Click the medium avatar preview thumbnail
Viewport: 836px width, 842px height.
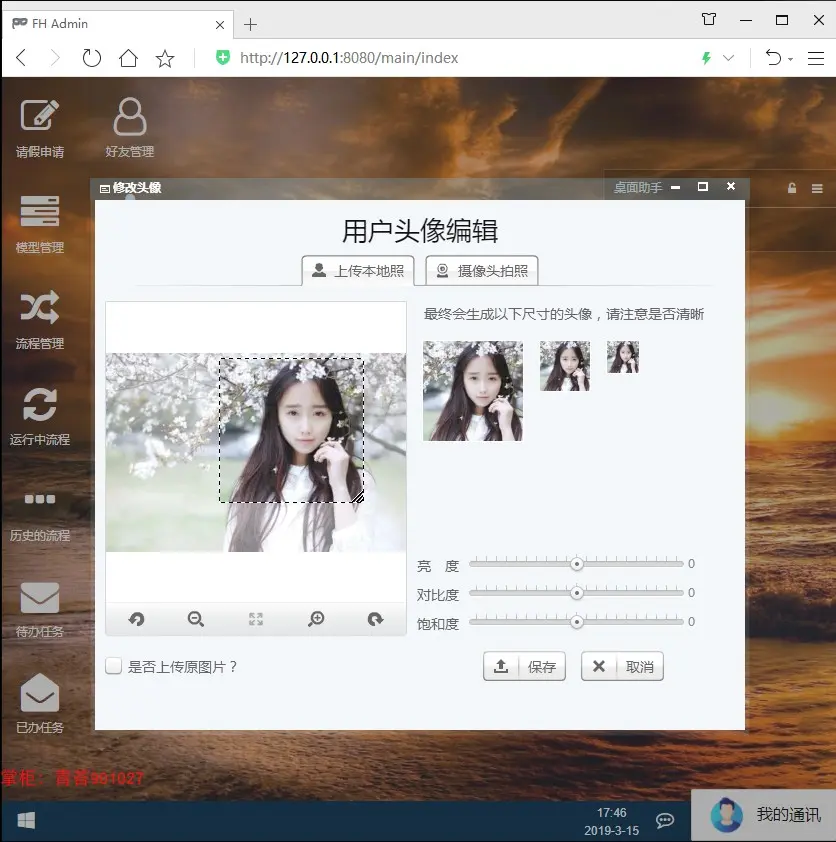565,366
